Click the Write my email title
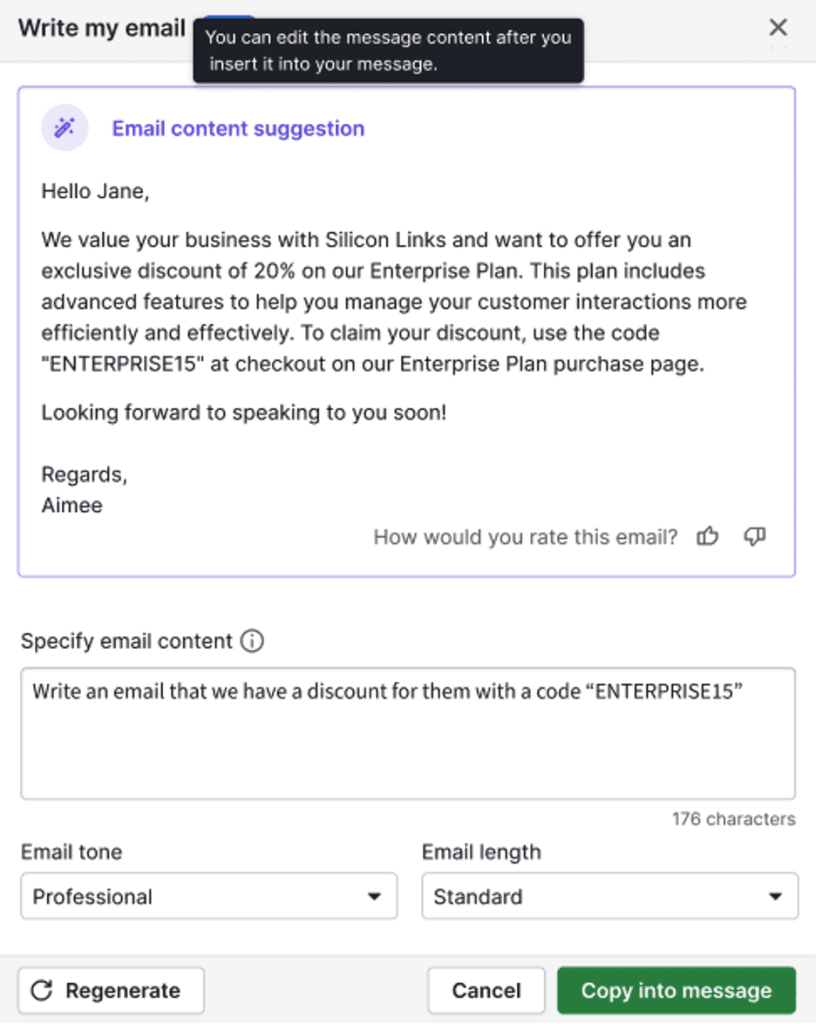The width and height of the screenshot is (816, 1024). click(x=100, y=28)
